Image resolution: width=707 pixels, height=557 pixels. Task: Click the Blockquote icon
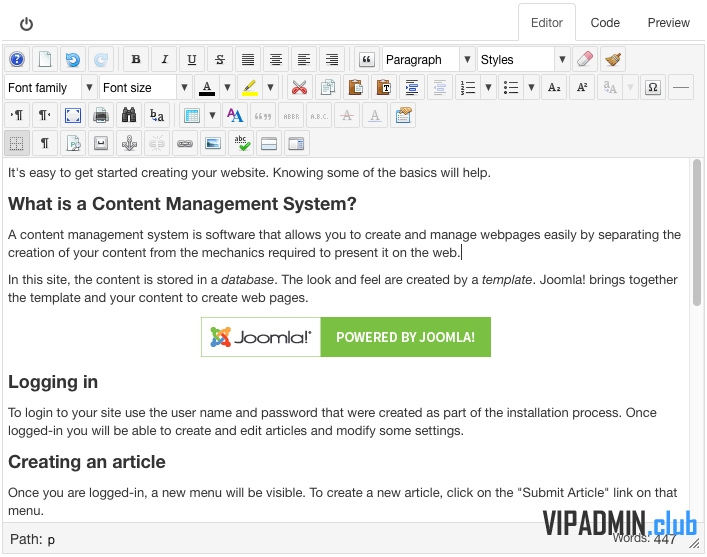pos(367,59)
